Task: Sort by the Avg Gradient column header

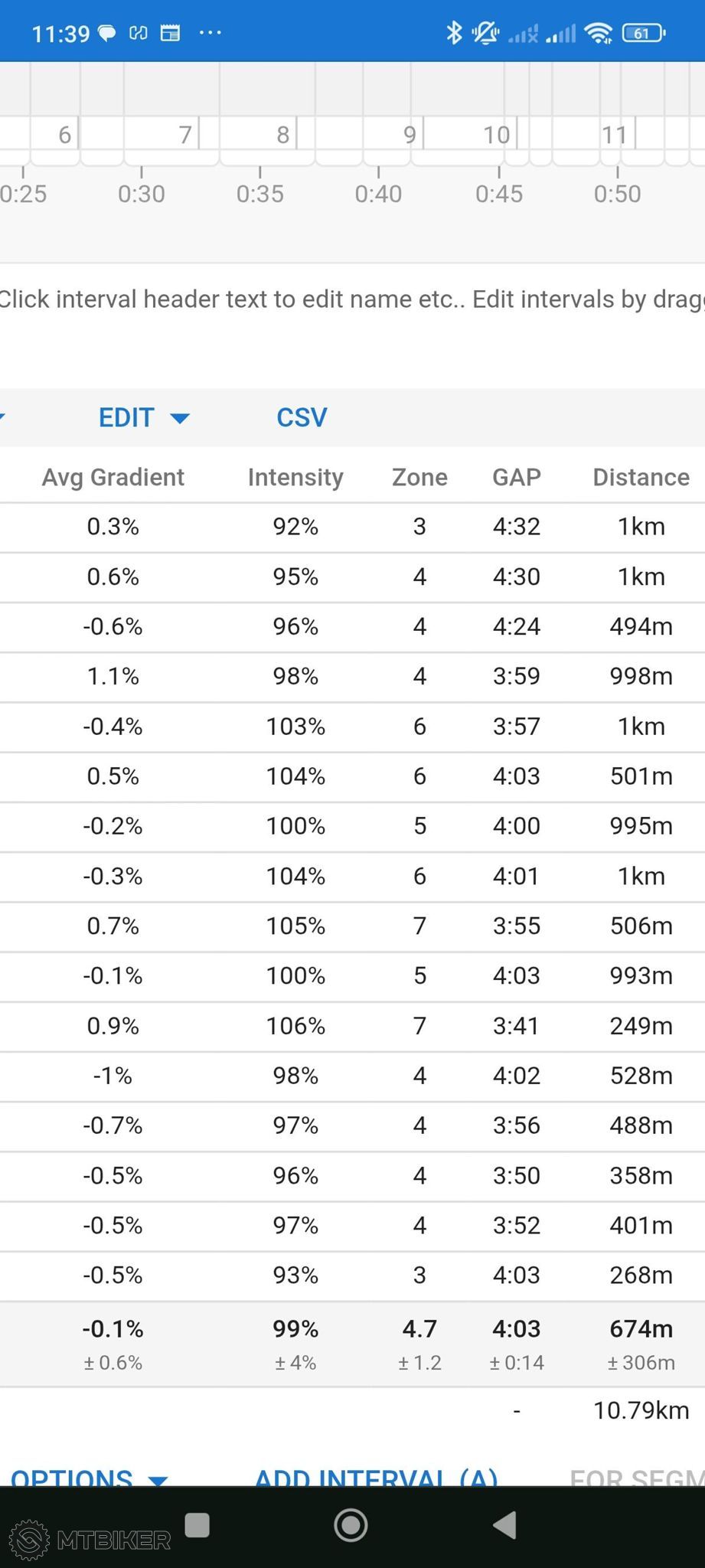Action: point(113,477)
